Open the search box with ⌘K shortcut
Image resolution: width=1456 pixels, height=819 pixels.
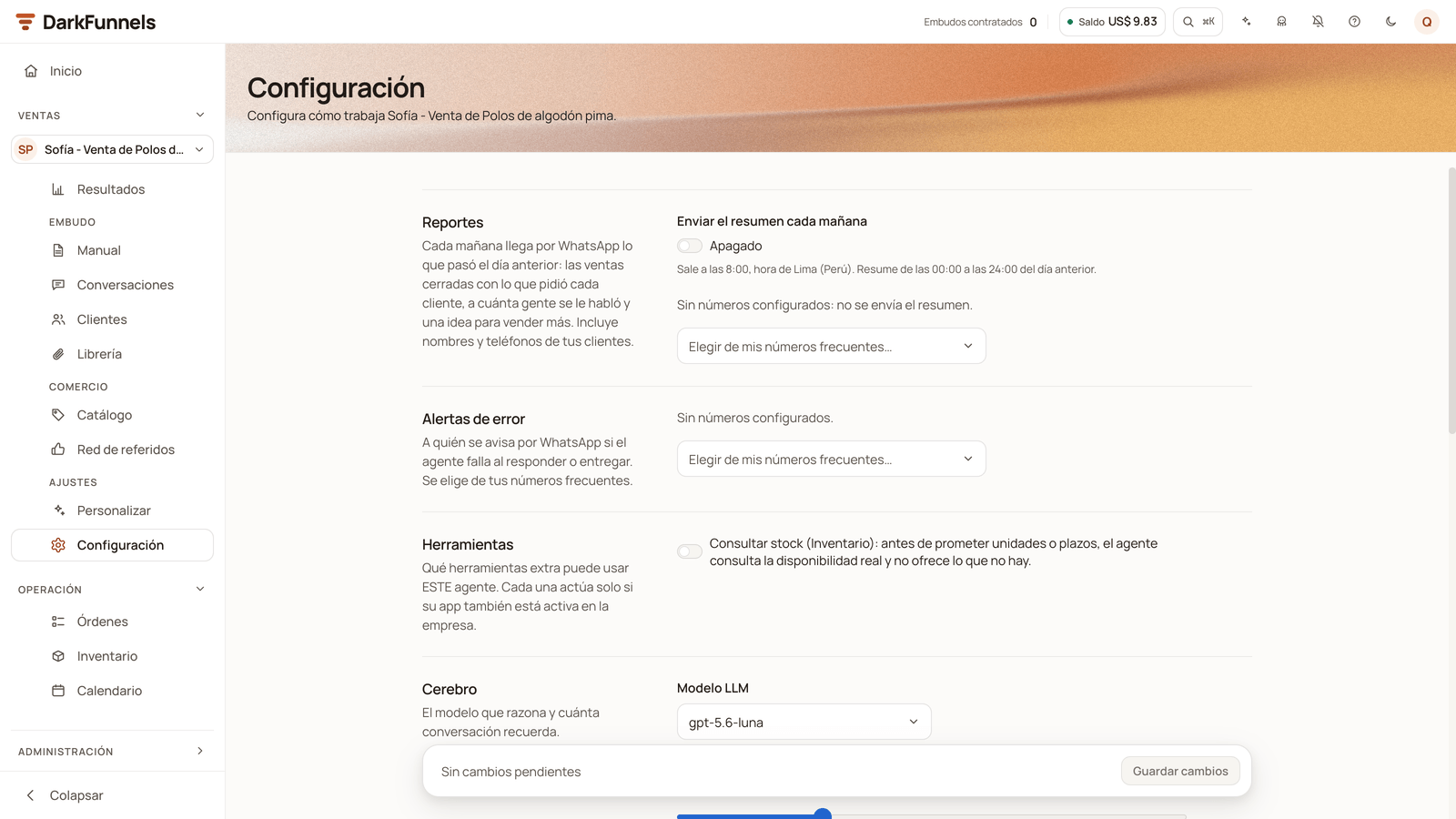pos(1198,22)
